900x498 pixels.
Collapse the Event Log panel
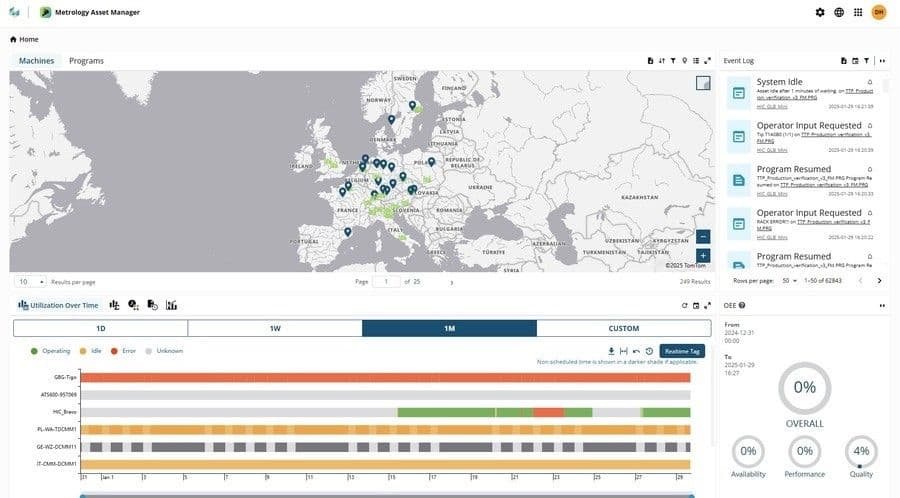coord(882,61)
